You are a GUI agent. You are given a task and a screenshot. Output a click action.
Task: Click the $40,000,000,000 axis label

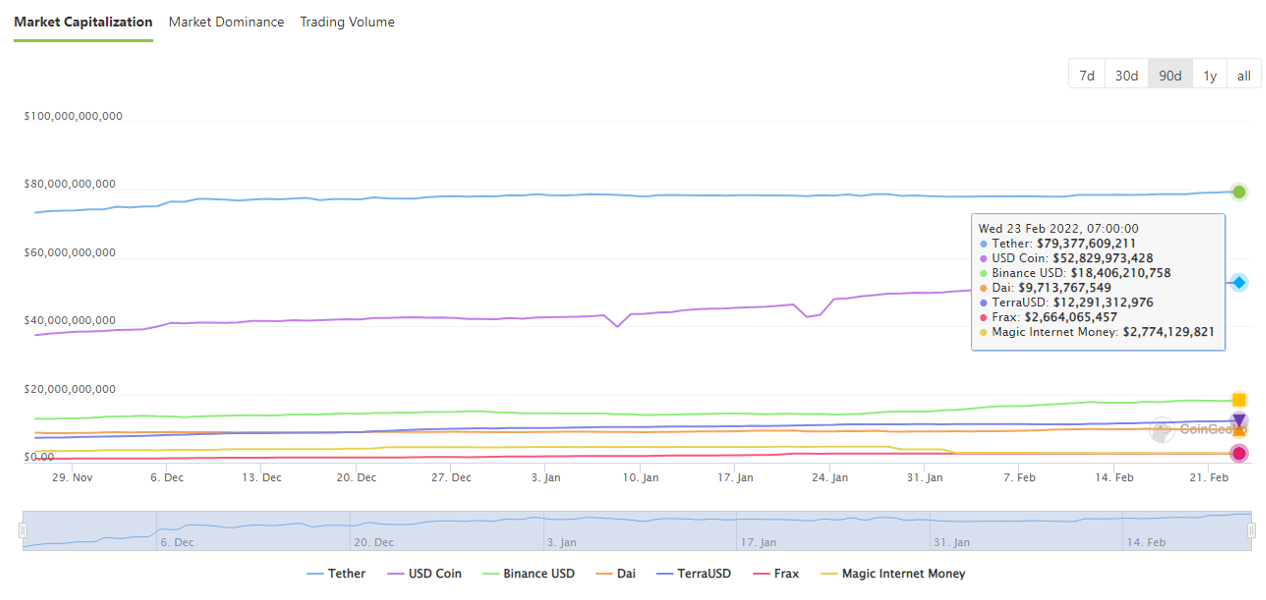[x=70, y=320]
